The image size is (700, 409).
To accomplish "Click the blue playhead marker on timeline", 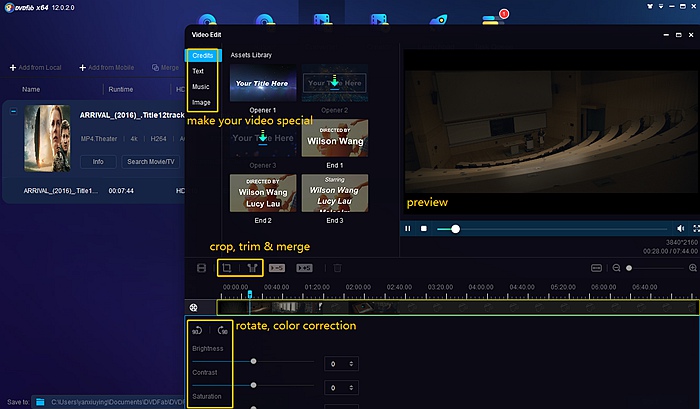I will (250, 294).
